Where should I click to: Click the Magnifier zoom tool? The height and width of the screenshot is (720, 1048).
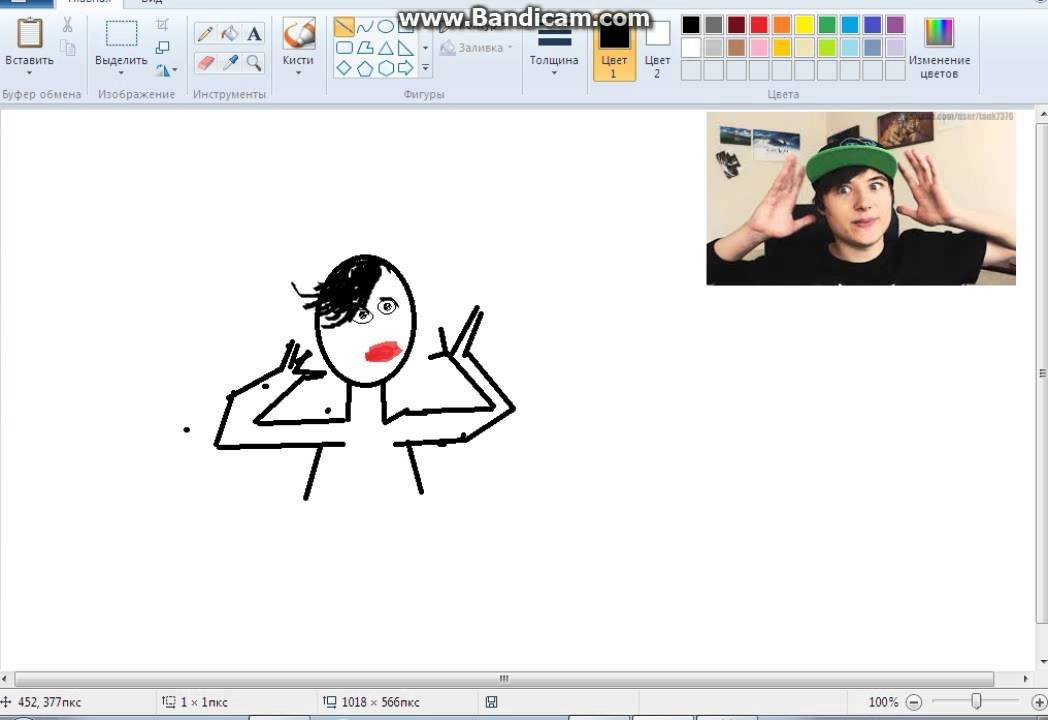tap(254, 63)
